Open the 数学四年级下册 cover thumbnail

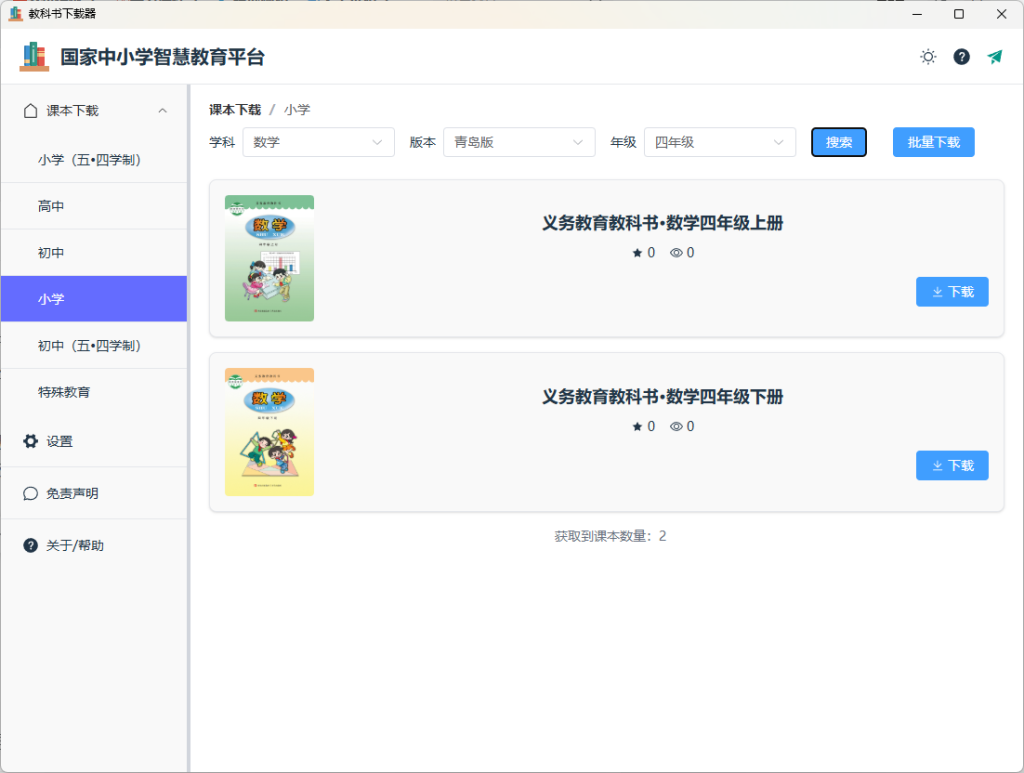click(x=269, y=431)
